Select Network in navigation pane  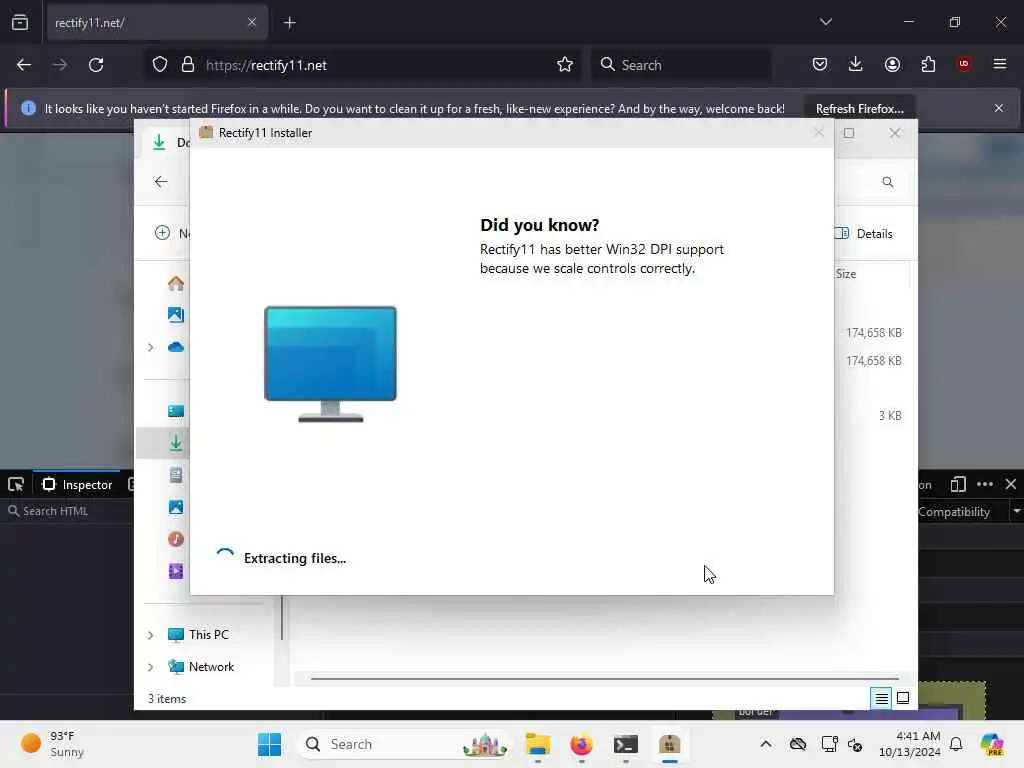[211, 667]
